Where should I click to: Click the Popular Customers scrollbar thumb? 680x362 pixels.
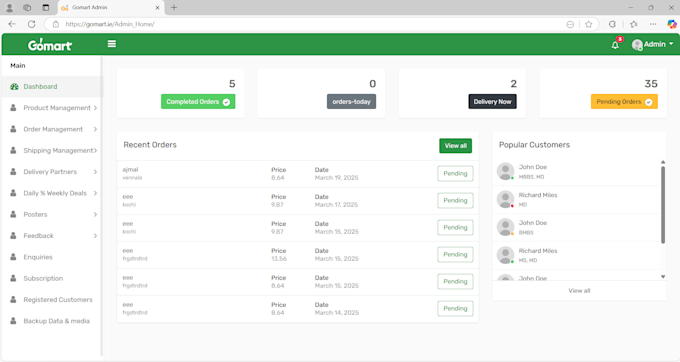point(663,205)
